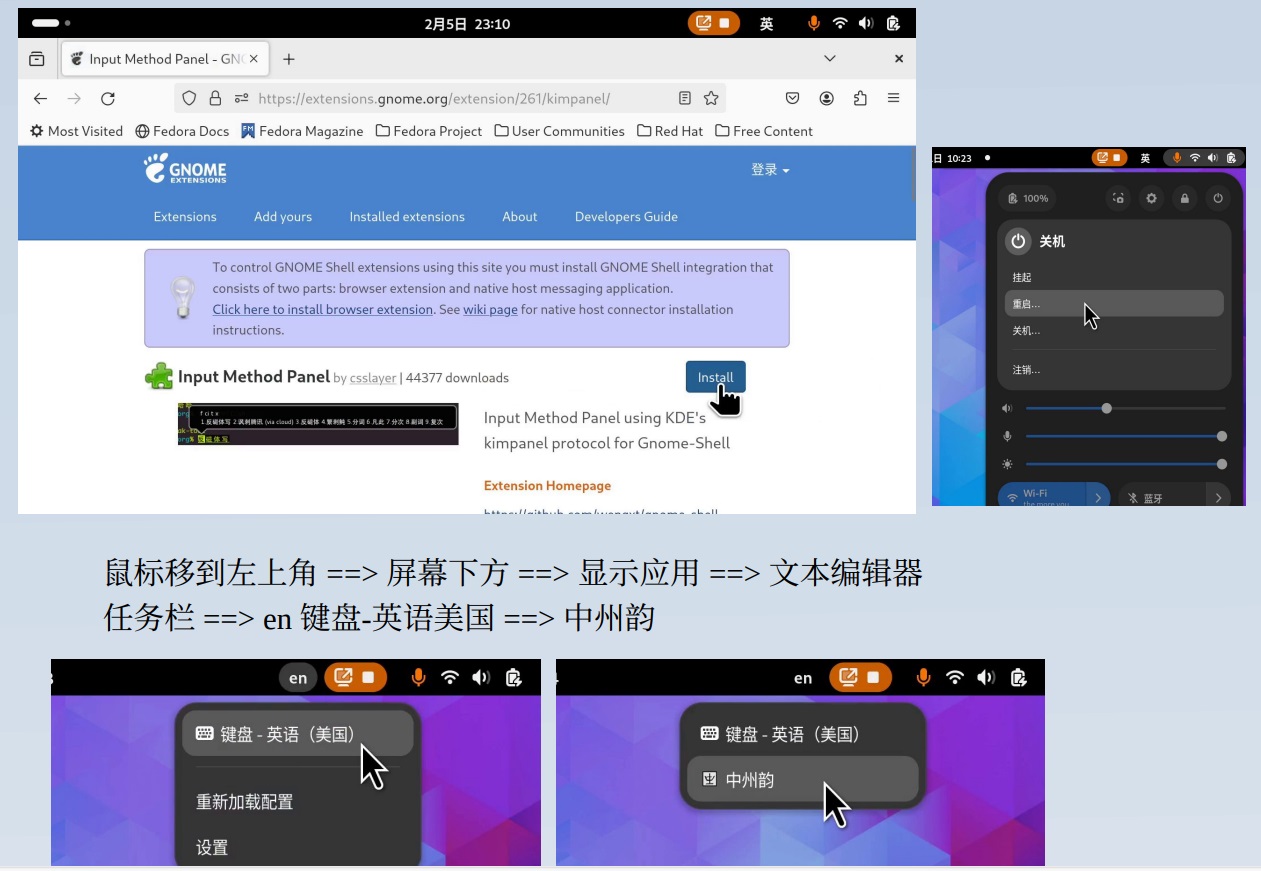Open the csslayer author link
Screen dimensions: 1261x871
click(373, 378)
